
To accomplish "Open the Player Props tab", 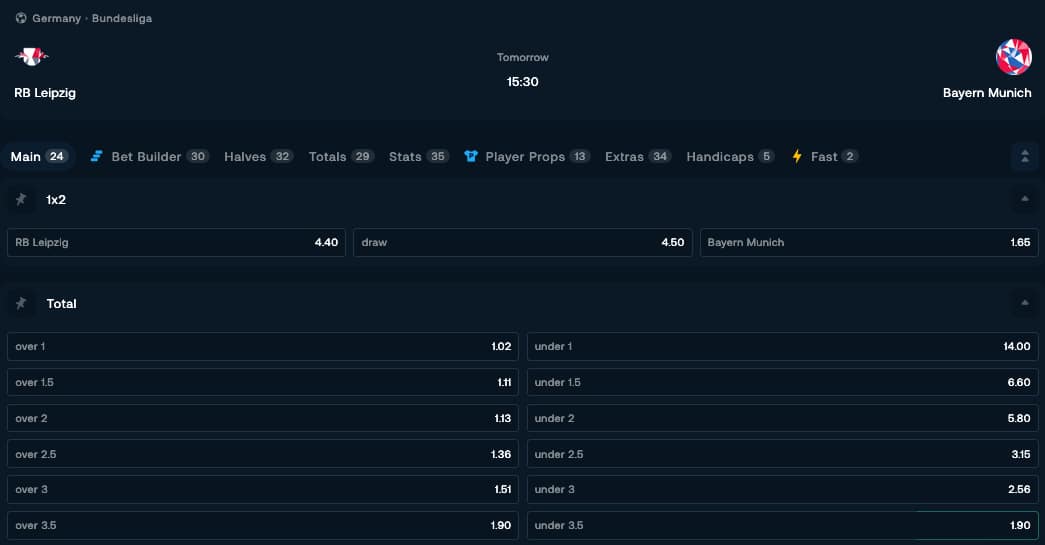I will (x=527, y=157).
